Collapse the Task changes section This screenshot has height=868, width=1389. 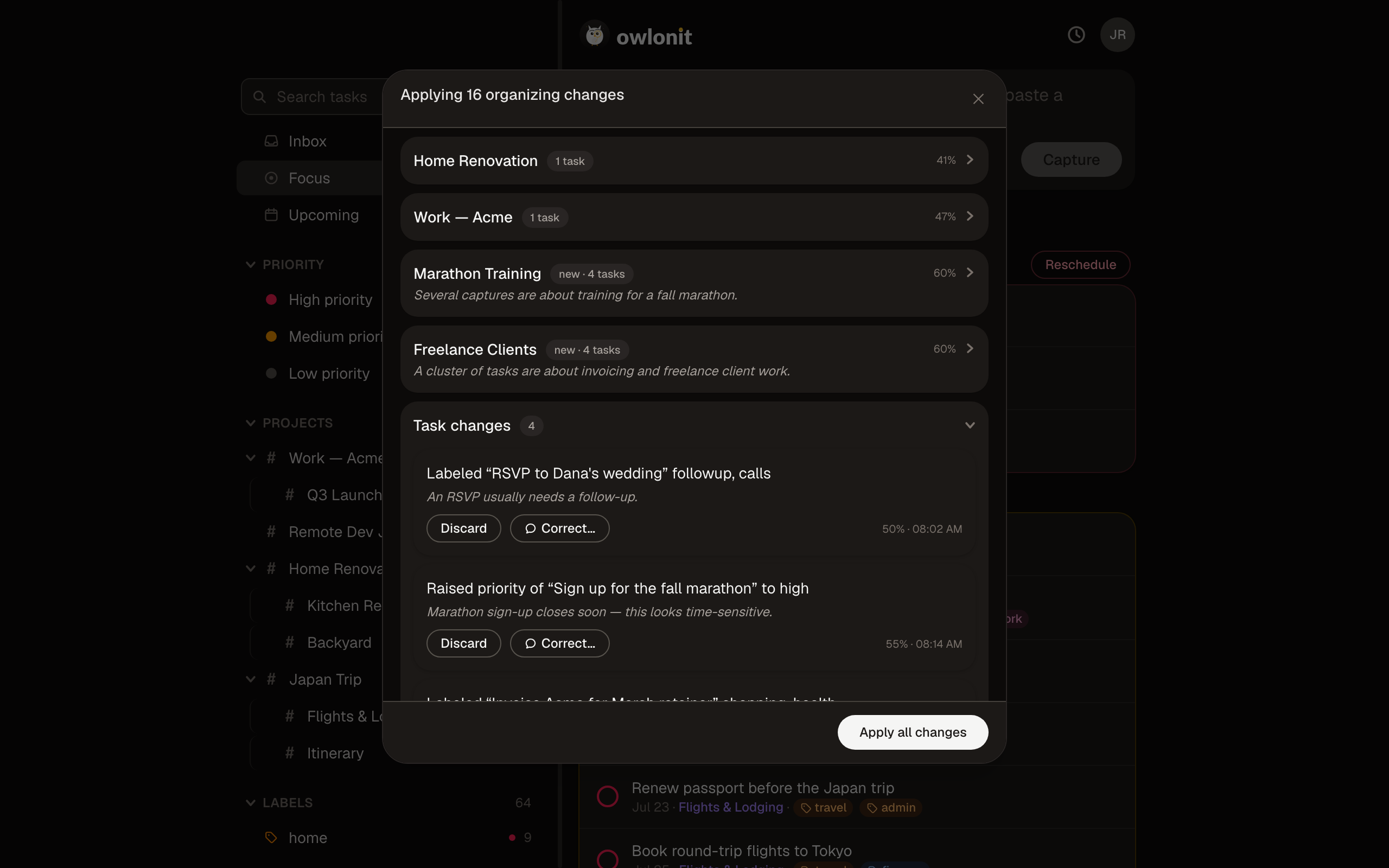coord(970,425)
